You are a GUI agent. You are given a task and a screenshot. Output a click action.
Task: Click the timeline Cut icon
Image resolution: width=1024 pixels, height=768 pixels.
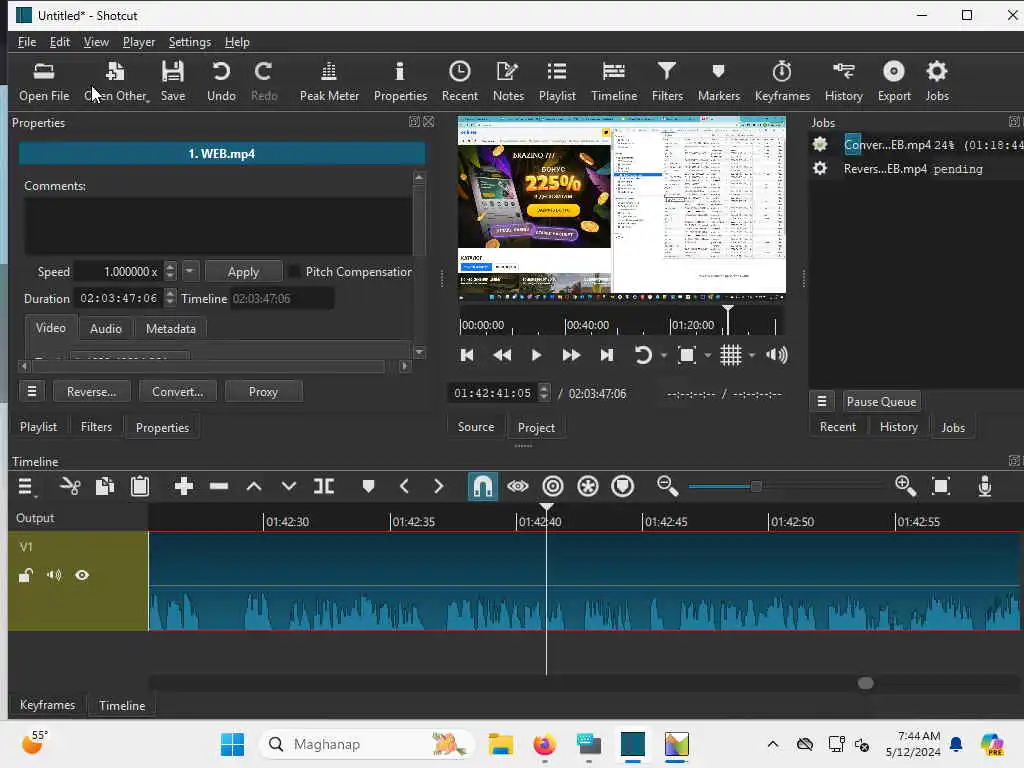(70, 486)
